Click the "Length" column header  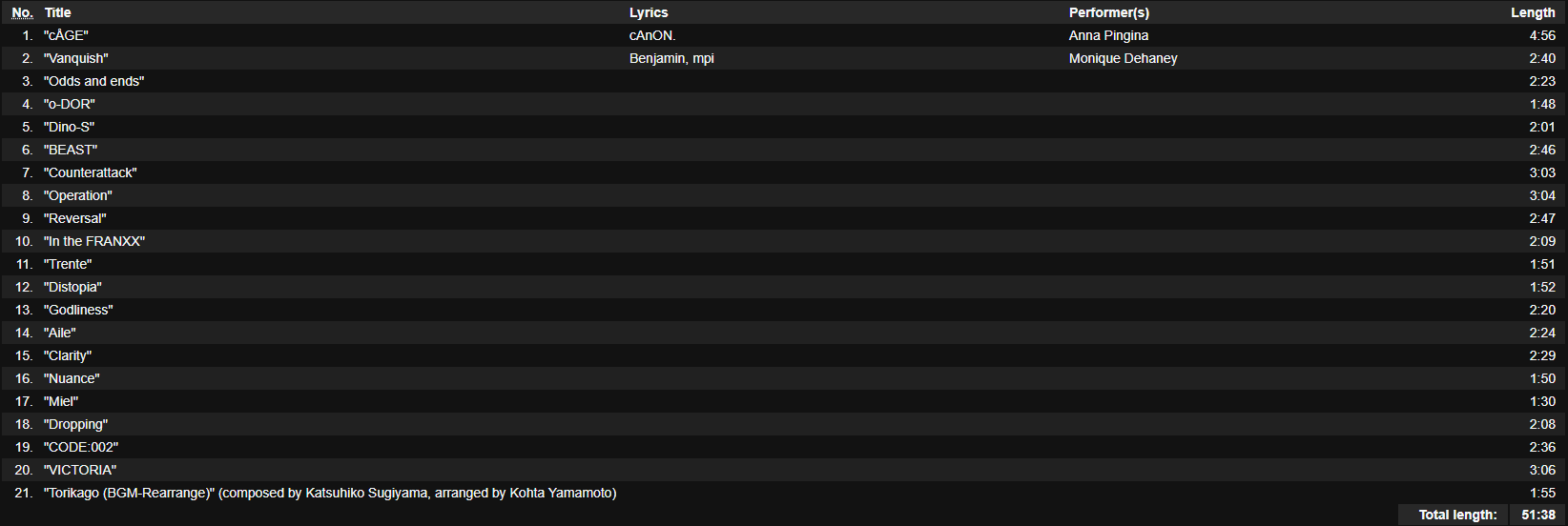1533,12
